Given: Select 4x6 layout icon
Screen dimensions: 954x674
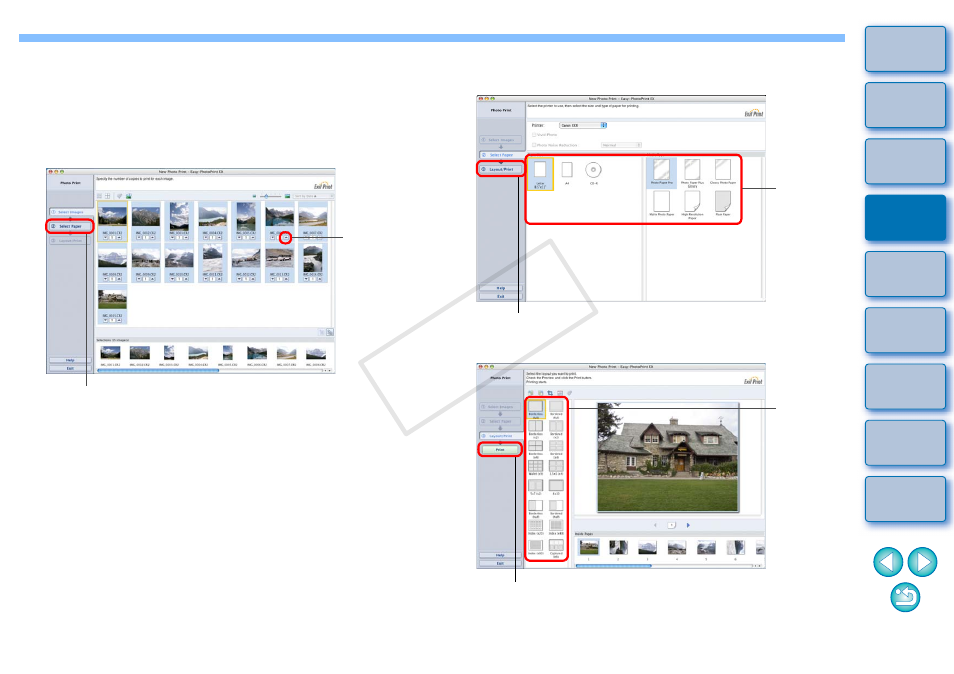Looking at the screenshot, I should [x=556, y=487].
